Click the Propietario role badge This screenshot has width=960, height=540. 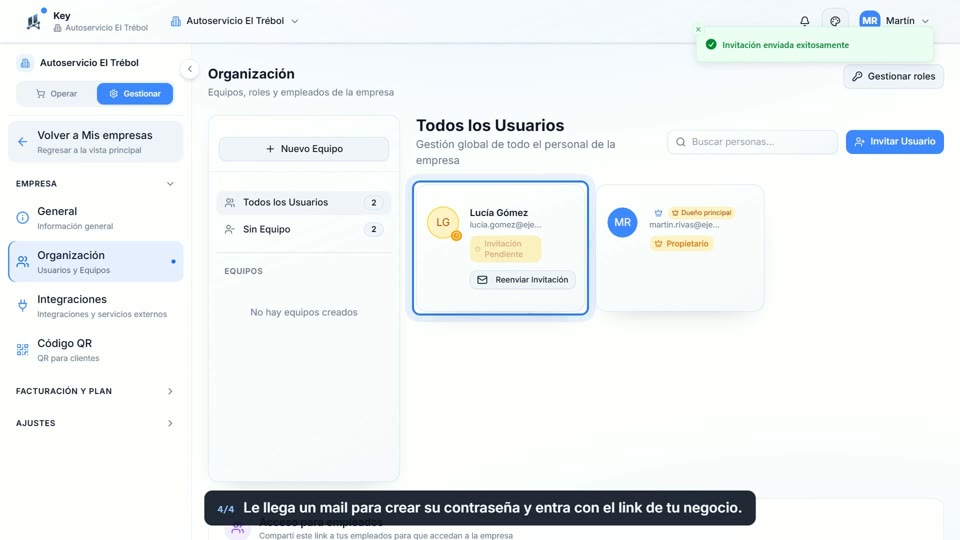pos(681,244)
